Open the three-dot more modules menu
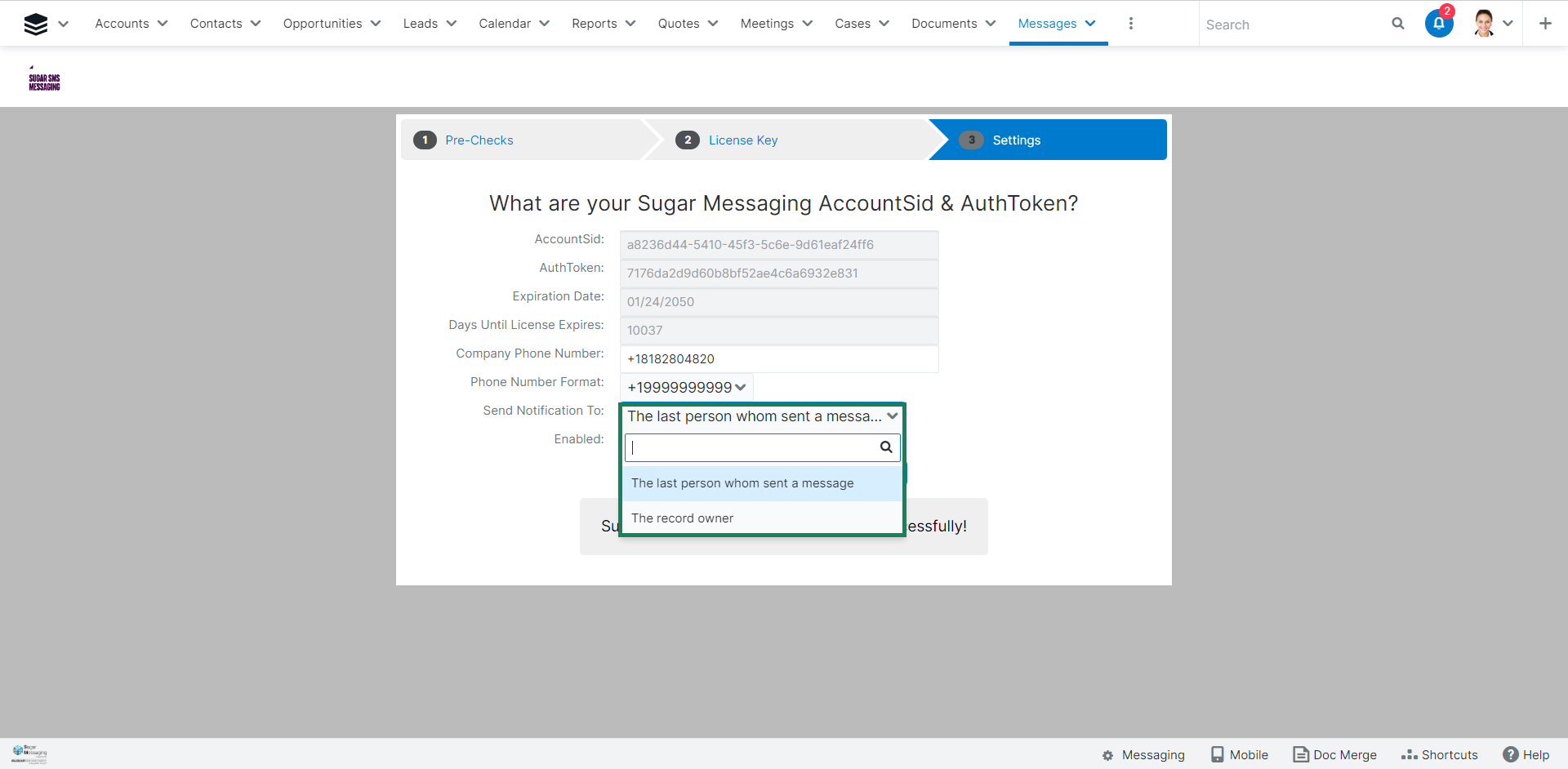 (1130, 24)
